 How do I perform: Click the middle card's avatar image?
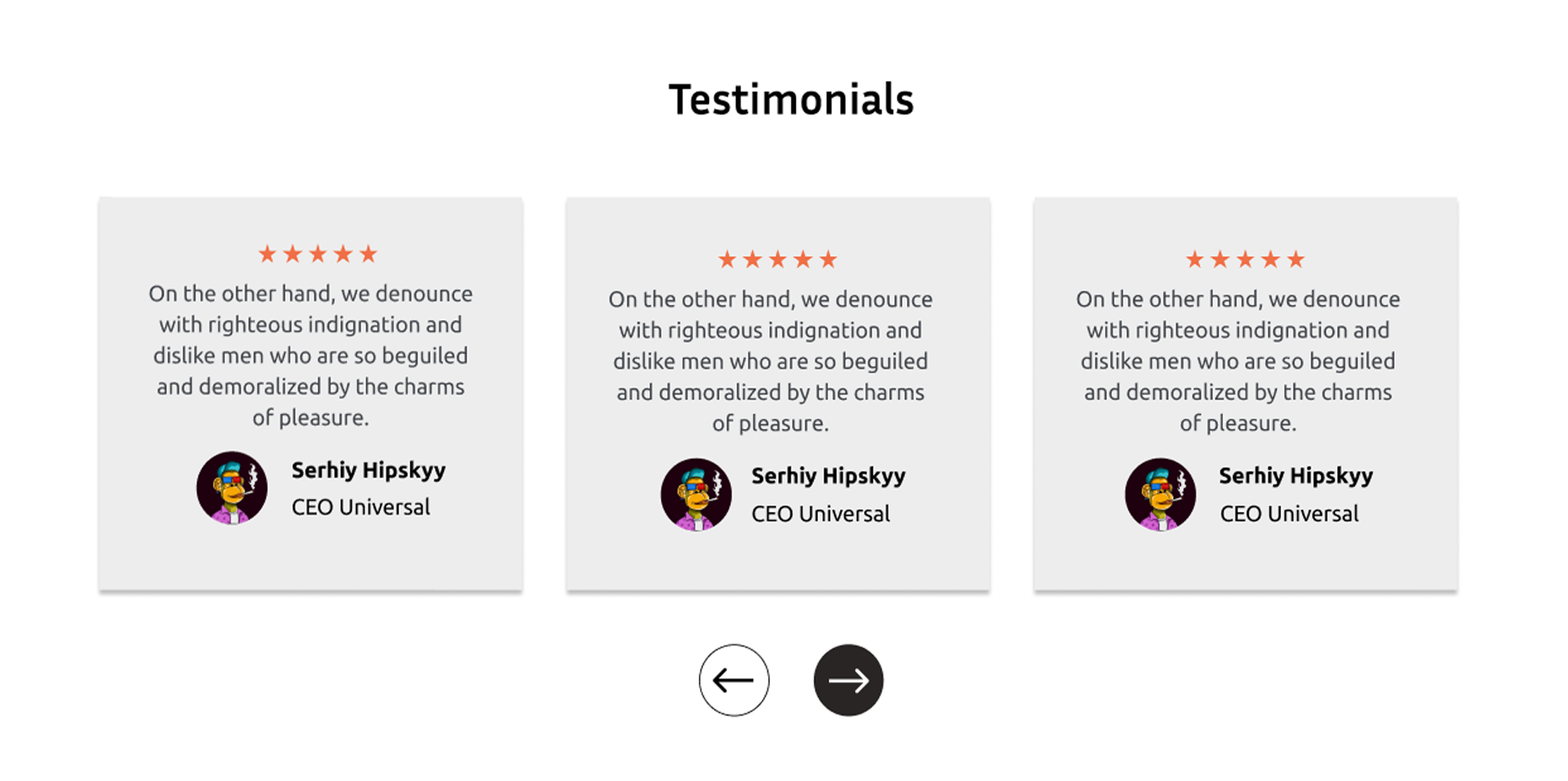[697, 495]
